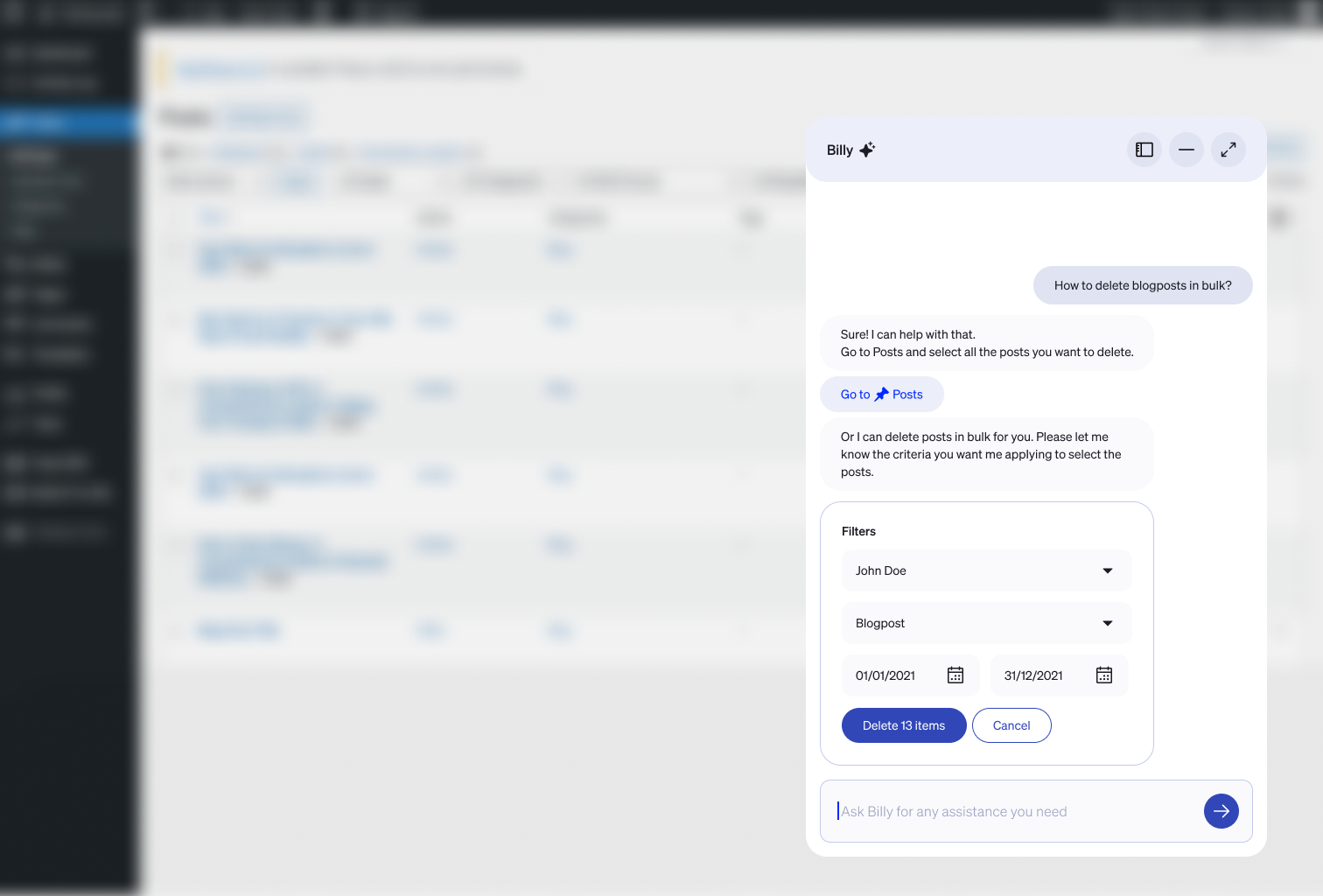Minimize the Billy chat window
This screenshot has height=896, width=1323.
[x=1186, y=150]
